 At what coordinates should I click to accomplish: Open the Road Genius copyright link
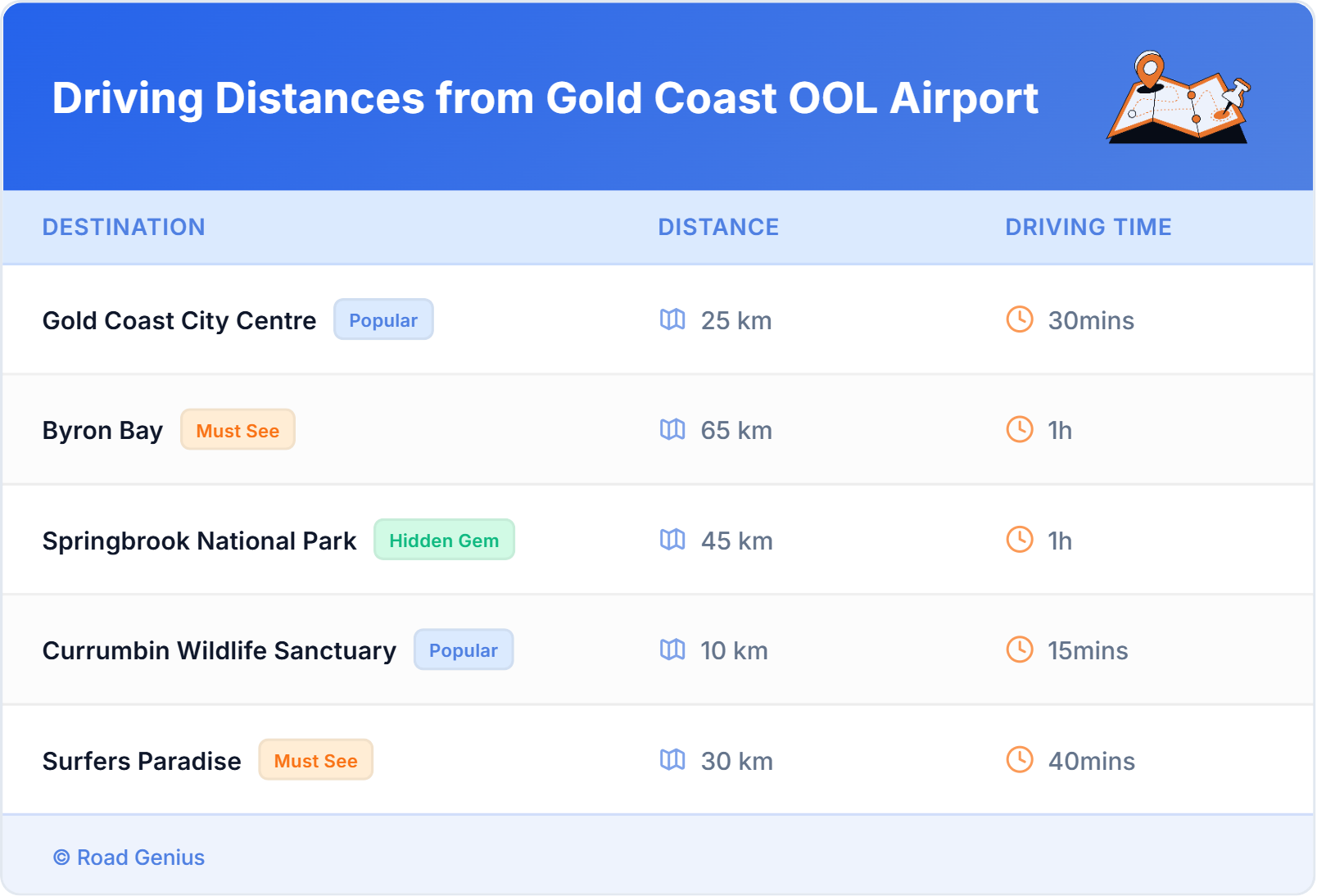129,858
